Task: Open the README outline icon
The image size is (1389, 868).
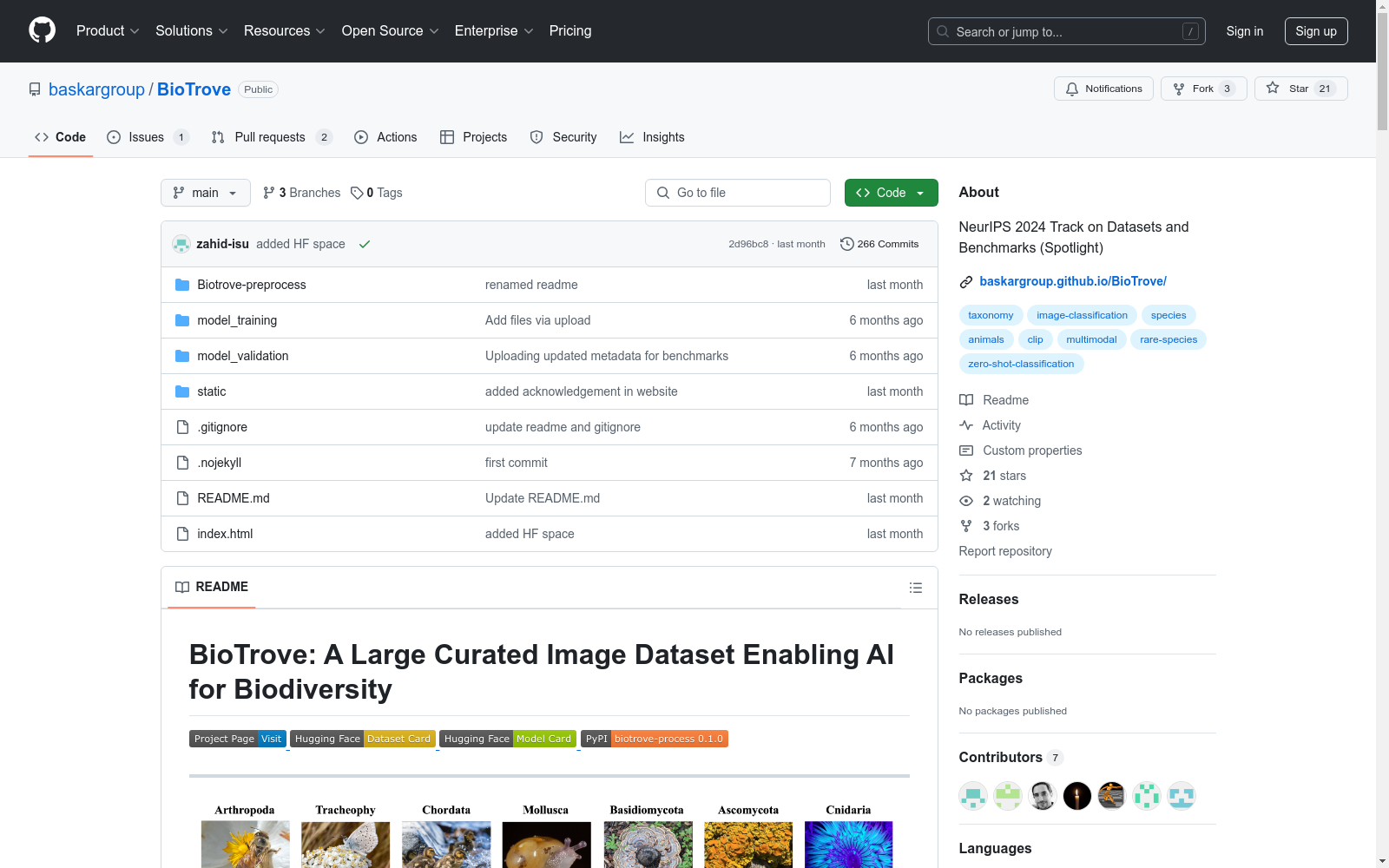Action: pyautogui.click(x=915, y=588)
